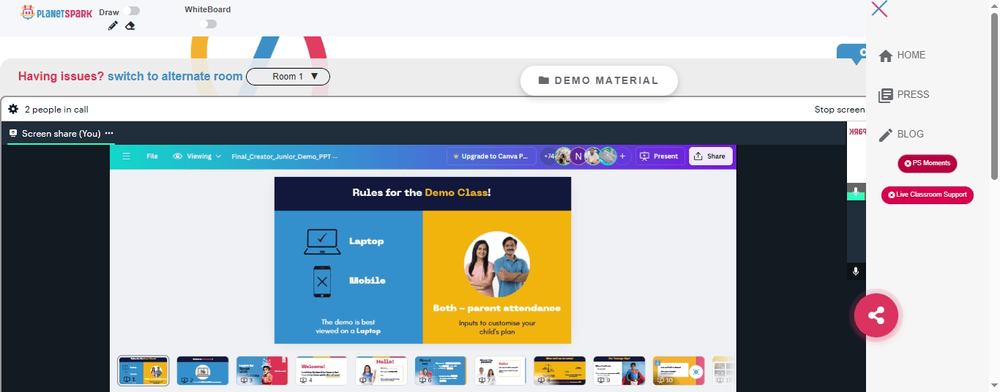
Task: Click Upgrade to Canva Pro button
Action: (x=491, y=156)
